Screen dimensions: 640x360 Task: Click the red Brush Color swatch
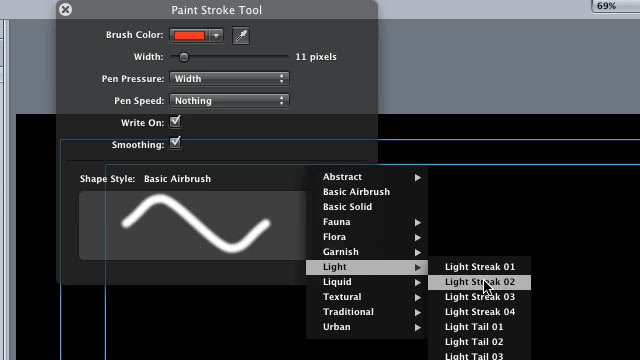pyautogui.click(x=189, y=36)
